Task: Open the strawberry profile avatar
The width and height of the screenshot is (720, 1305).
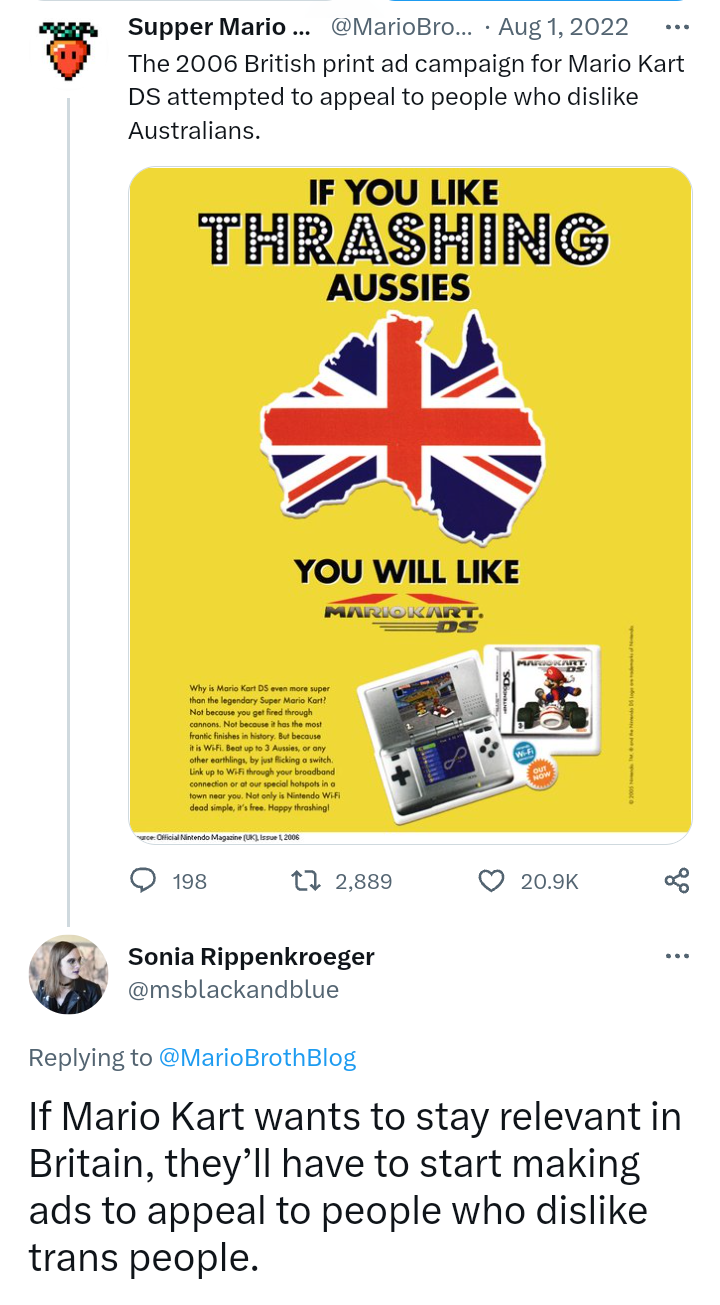Action: (x=68, y=50)
